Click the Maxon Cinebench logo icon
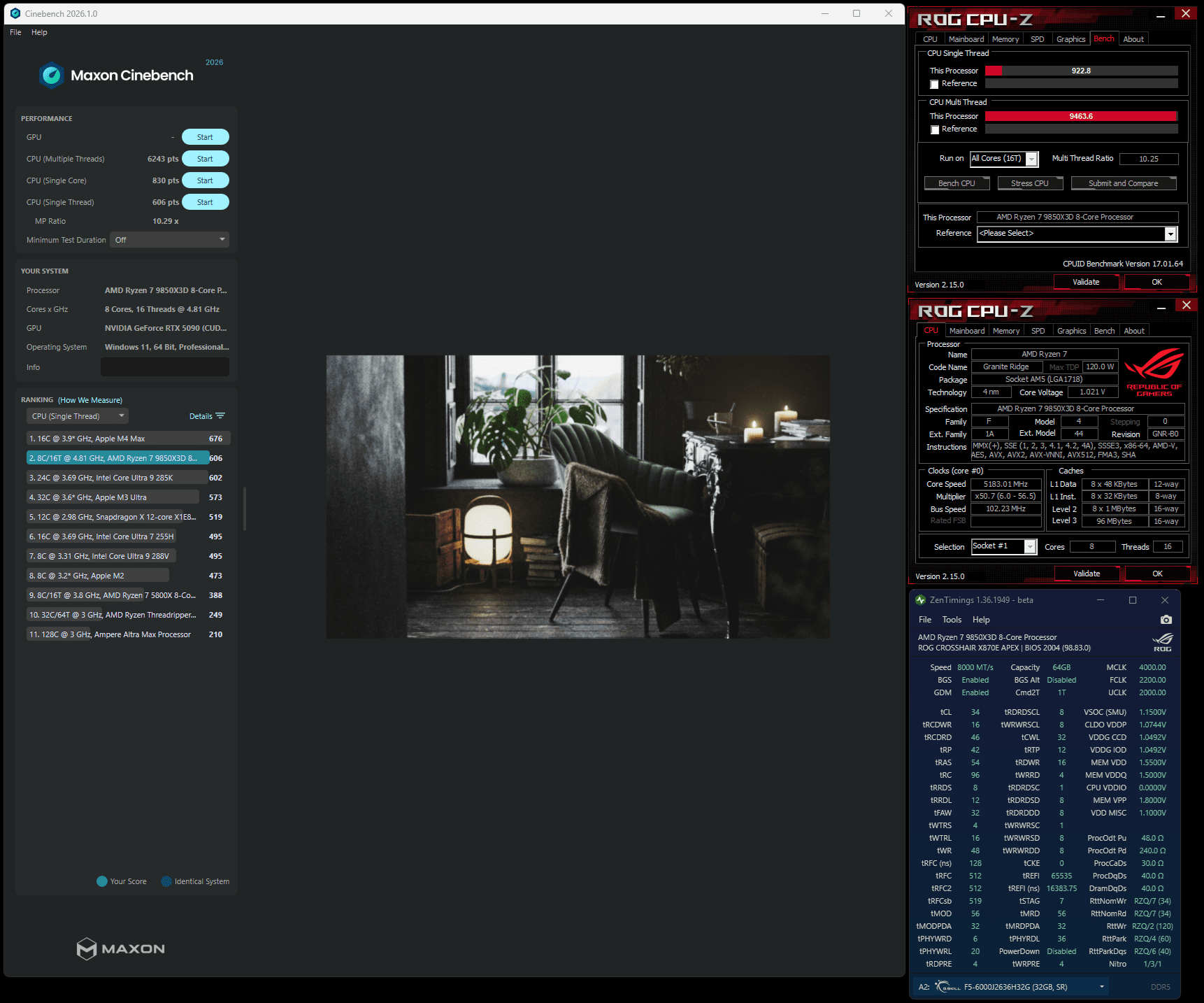The height and width of the screenshot is (1003, 1204). pos(52,76)
